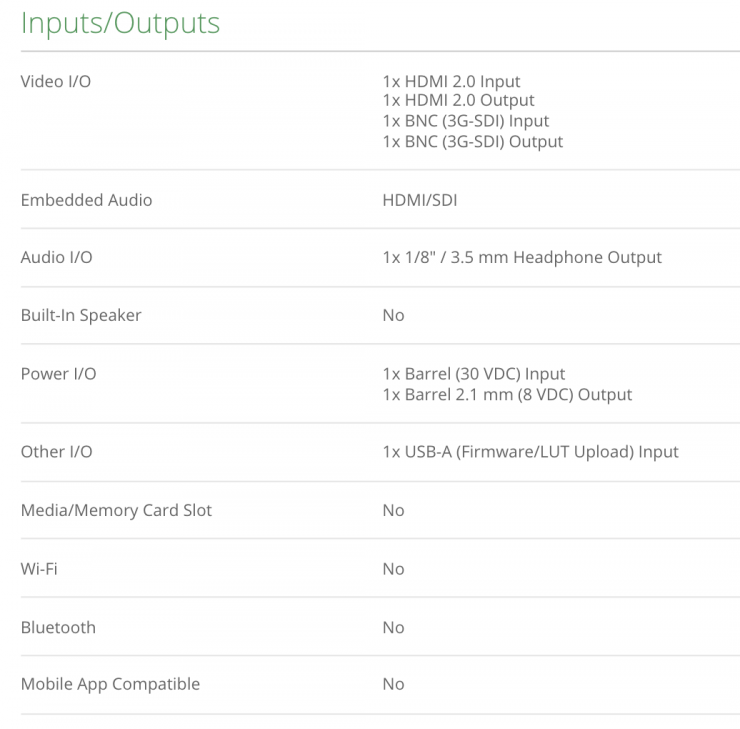This screenshot has width=740, height=729.
Task: Click the 1x BNC (3G-SDI) Output line
Action: coord(472,142)
